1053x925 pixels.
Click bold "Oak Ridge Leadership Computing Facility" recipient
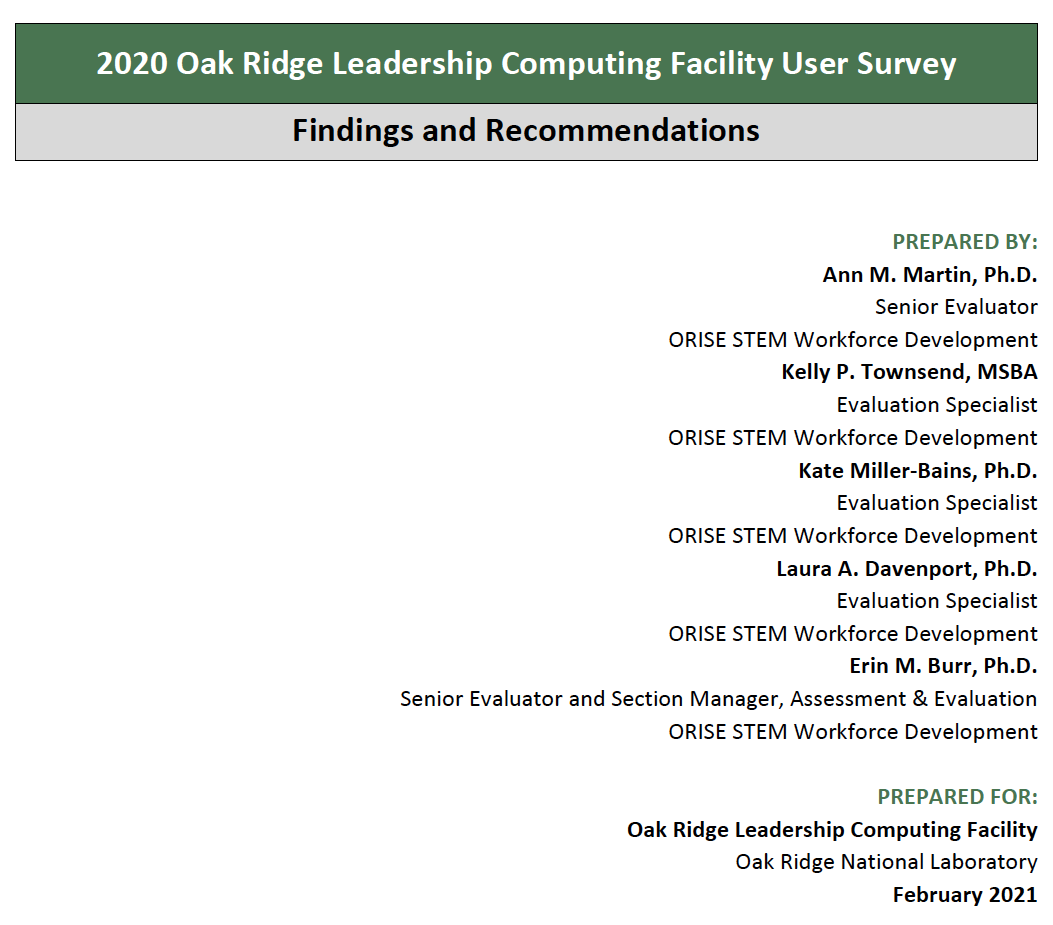point(832,830)
